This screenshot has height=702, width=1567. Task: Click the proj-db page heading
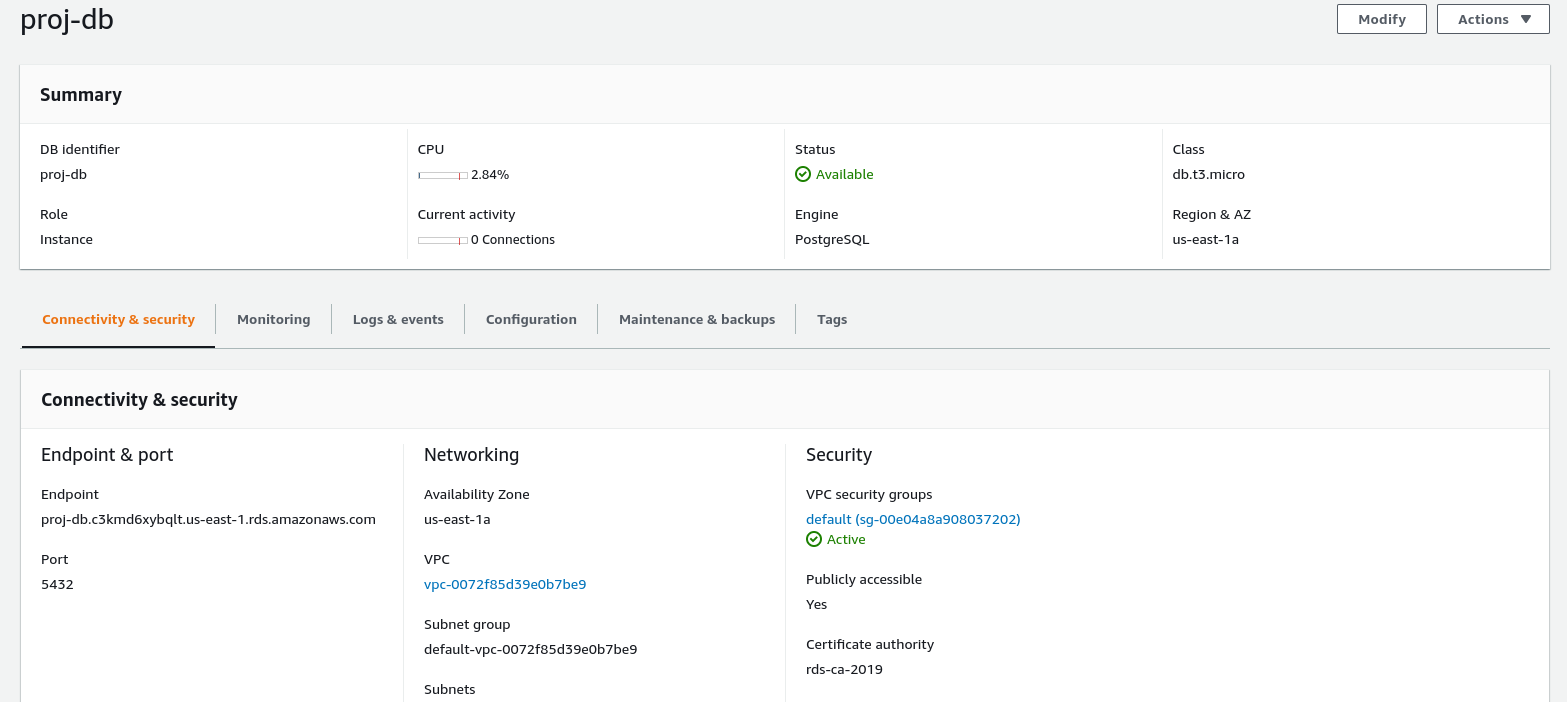[x=67, y=19]
